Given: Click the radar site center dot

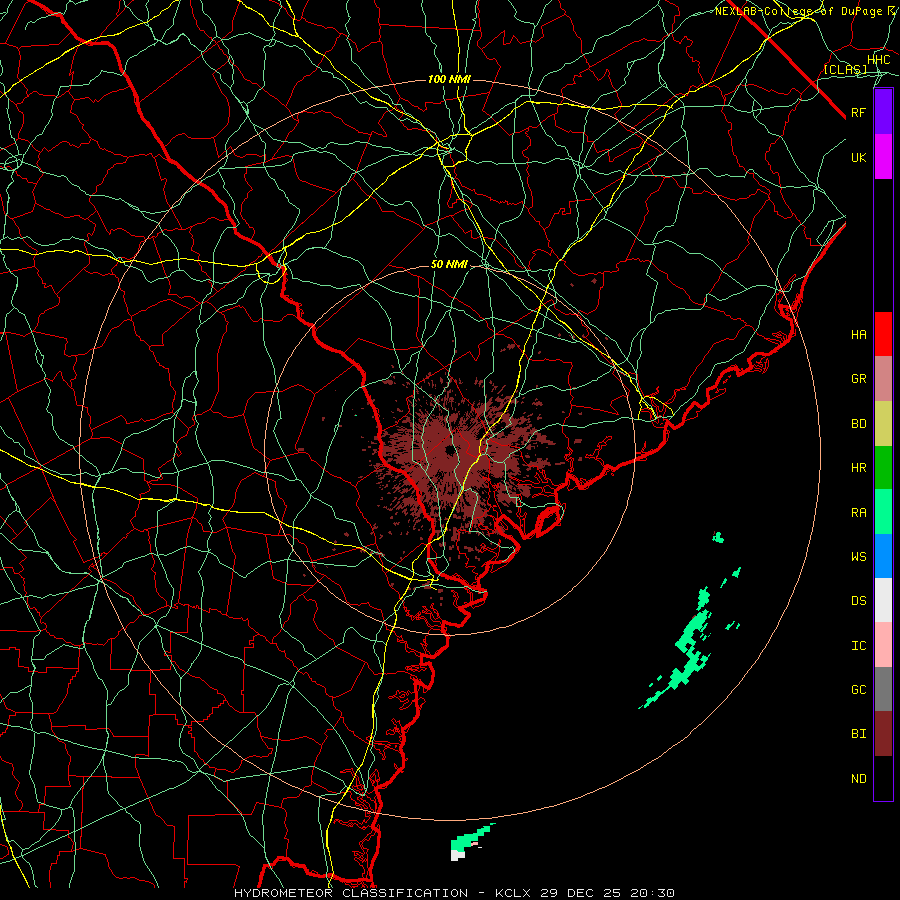Looking at the screenshot, I should (x=449, y=450).
